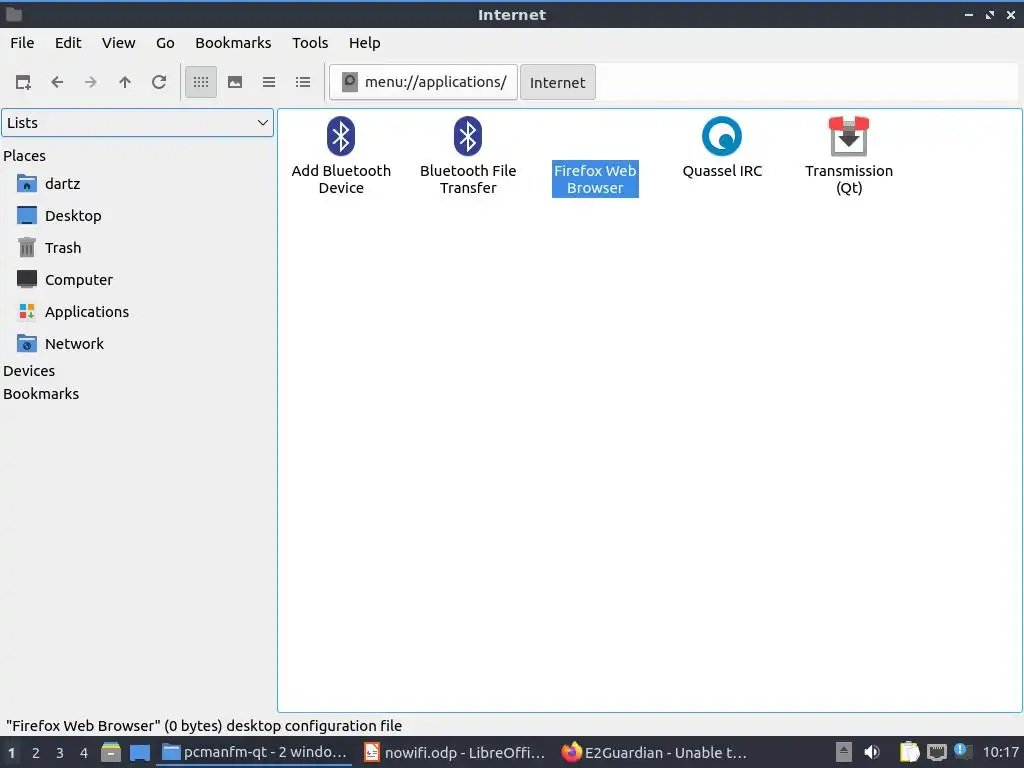Open the update notifier tray icon
Image resolution: width=1024 pixels, height=768 pixels.
963,751
